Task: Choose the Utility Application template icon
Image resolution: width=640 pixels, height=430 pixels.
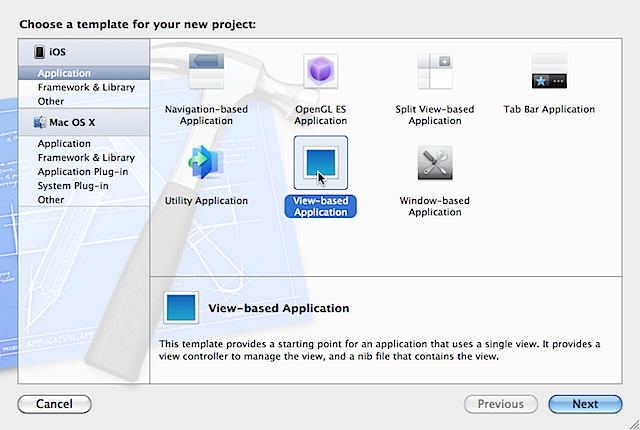Action: pyautogui.click(x=206, y=164)
